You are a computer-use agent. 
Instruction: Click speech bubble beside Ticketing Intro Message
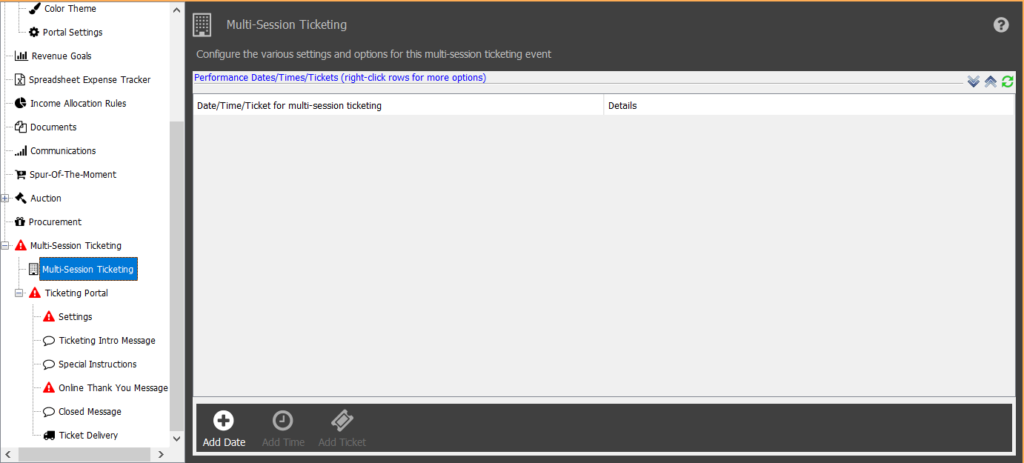click(49, 341)
